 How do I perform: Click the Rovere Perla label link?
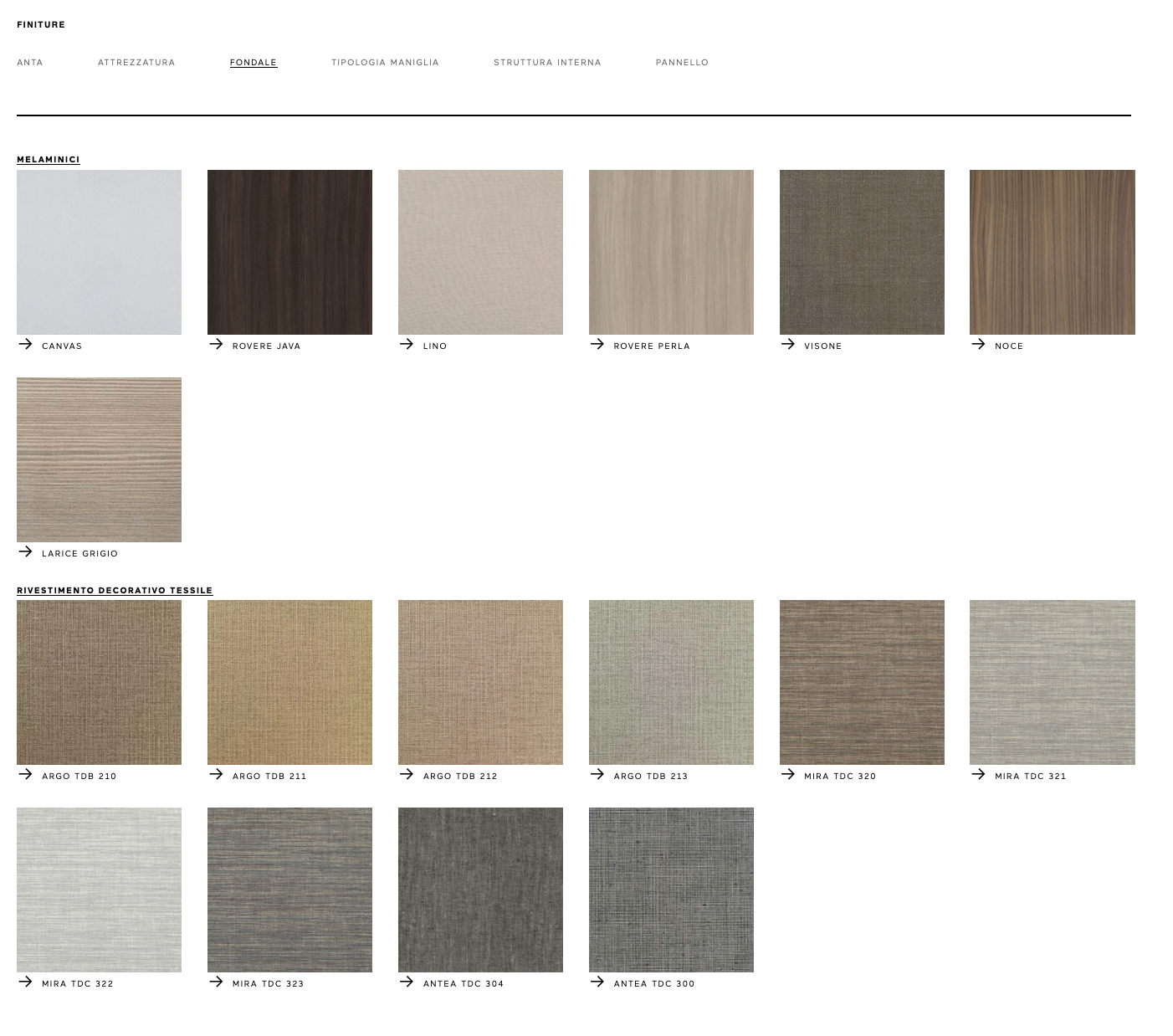point(652,346)
